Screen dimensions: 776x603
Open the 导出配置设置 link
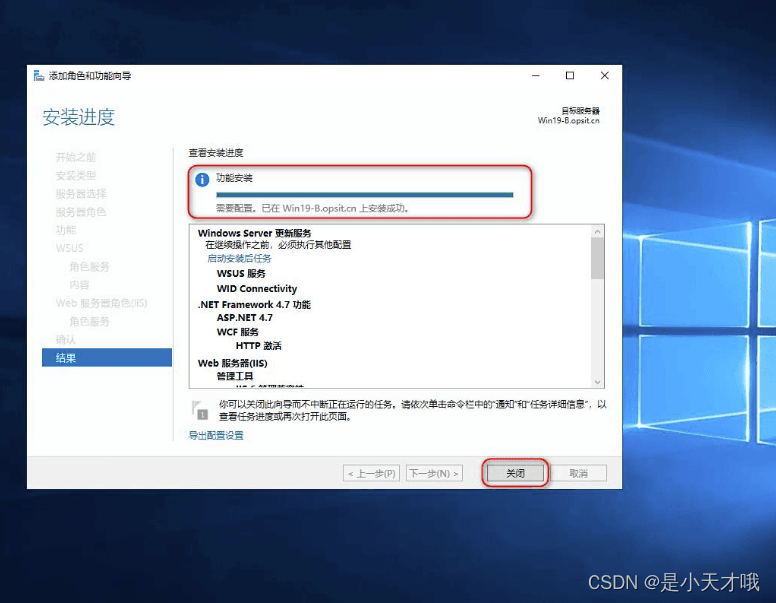216,436
